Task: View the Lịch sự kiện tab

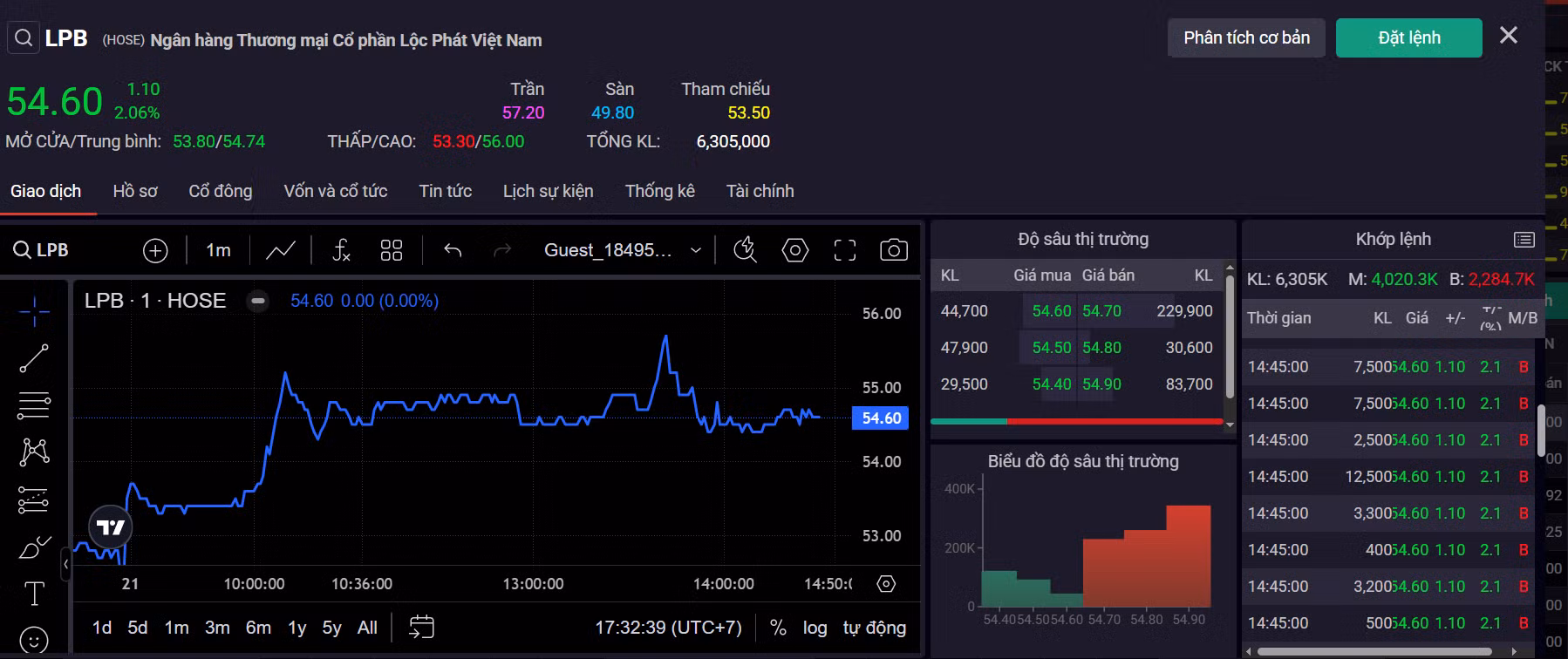Action: pyautogui.click(x=548, y=192)
